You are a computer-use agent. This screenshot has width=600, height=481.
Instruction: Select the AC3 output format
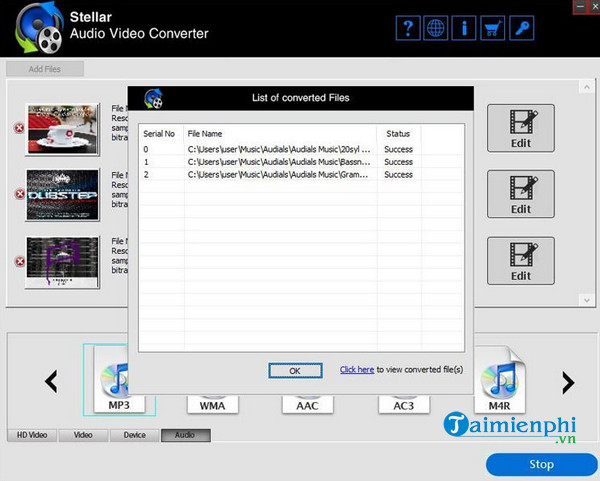404,405
